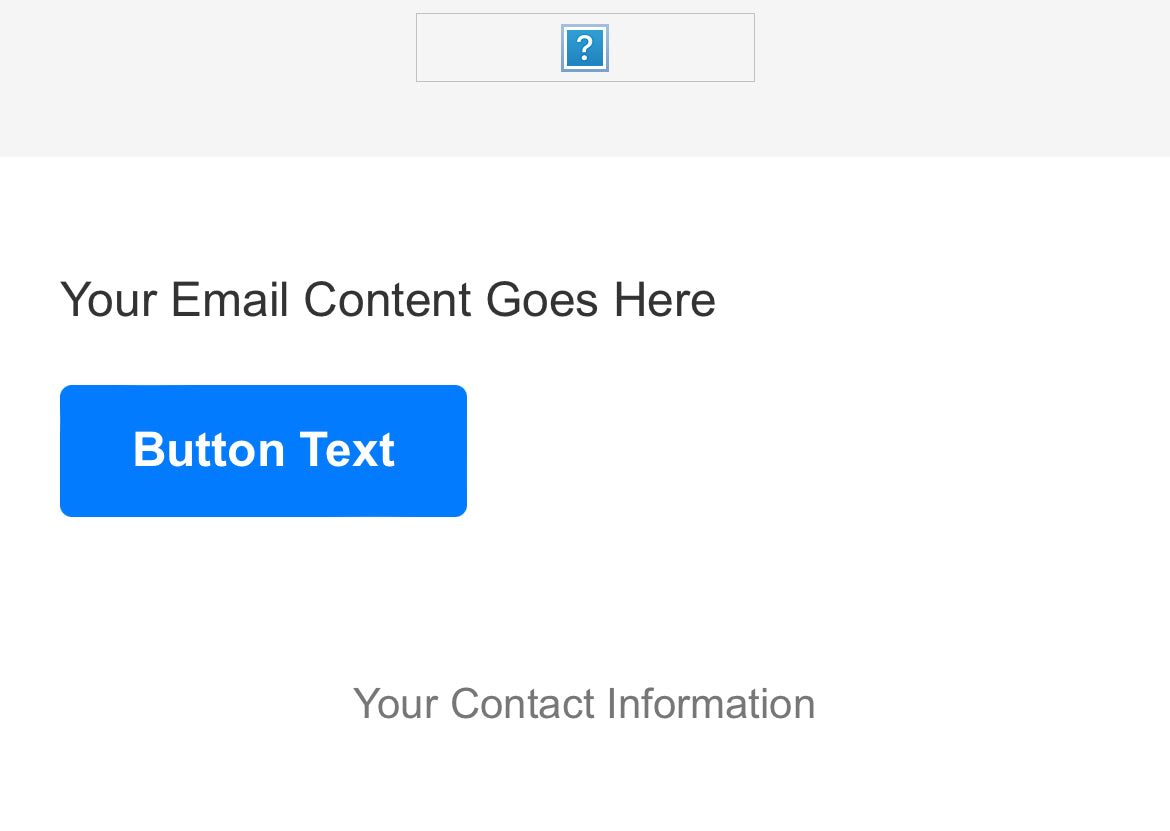This screenshot has height=831, width=1170.
Task: Click the Button Text call-to-action button
Action: point(263,450)
